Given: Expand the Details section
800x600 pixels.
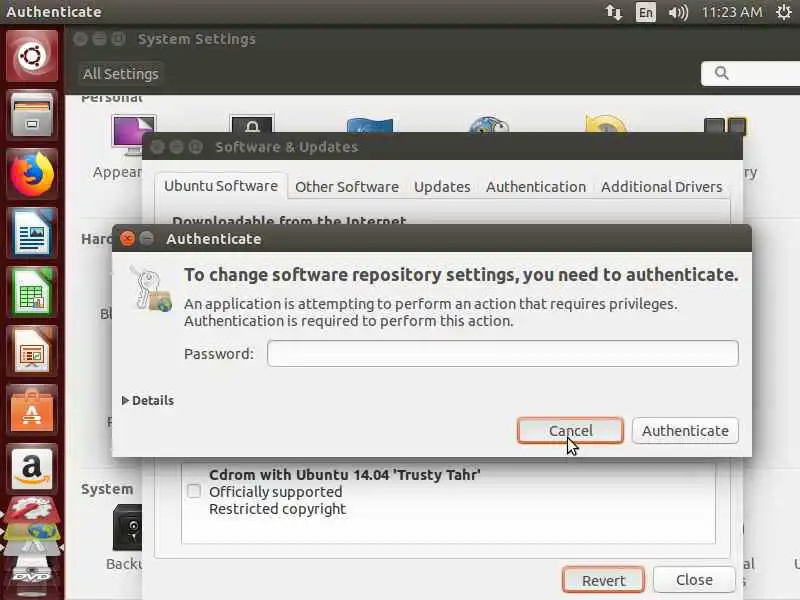Looking at the screenshot, I should [148, 401].
